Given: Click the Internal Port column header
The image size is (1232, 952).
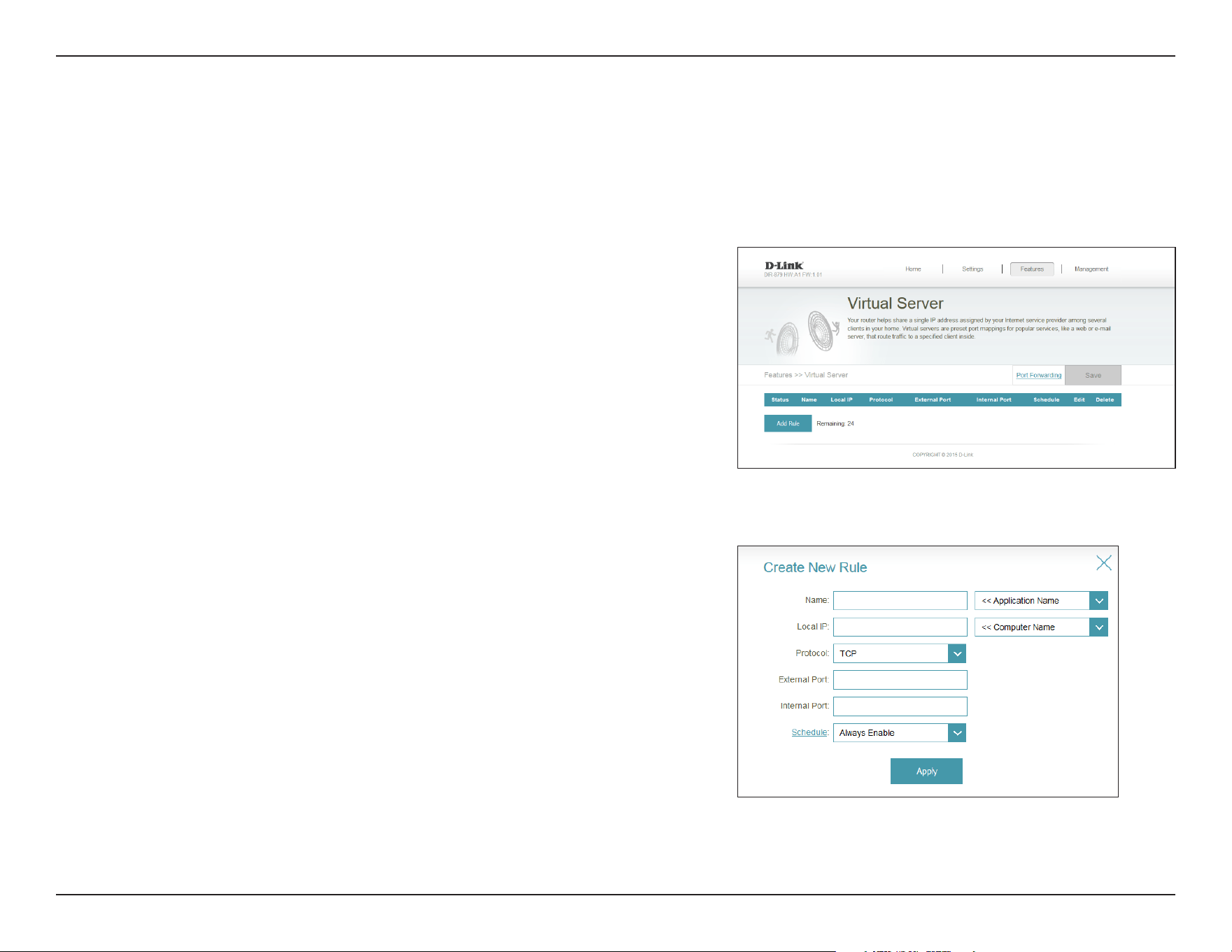Looking at the screenshot, I should click(993, 400).
